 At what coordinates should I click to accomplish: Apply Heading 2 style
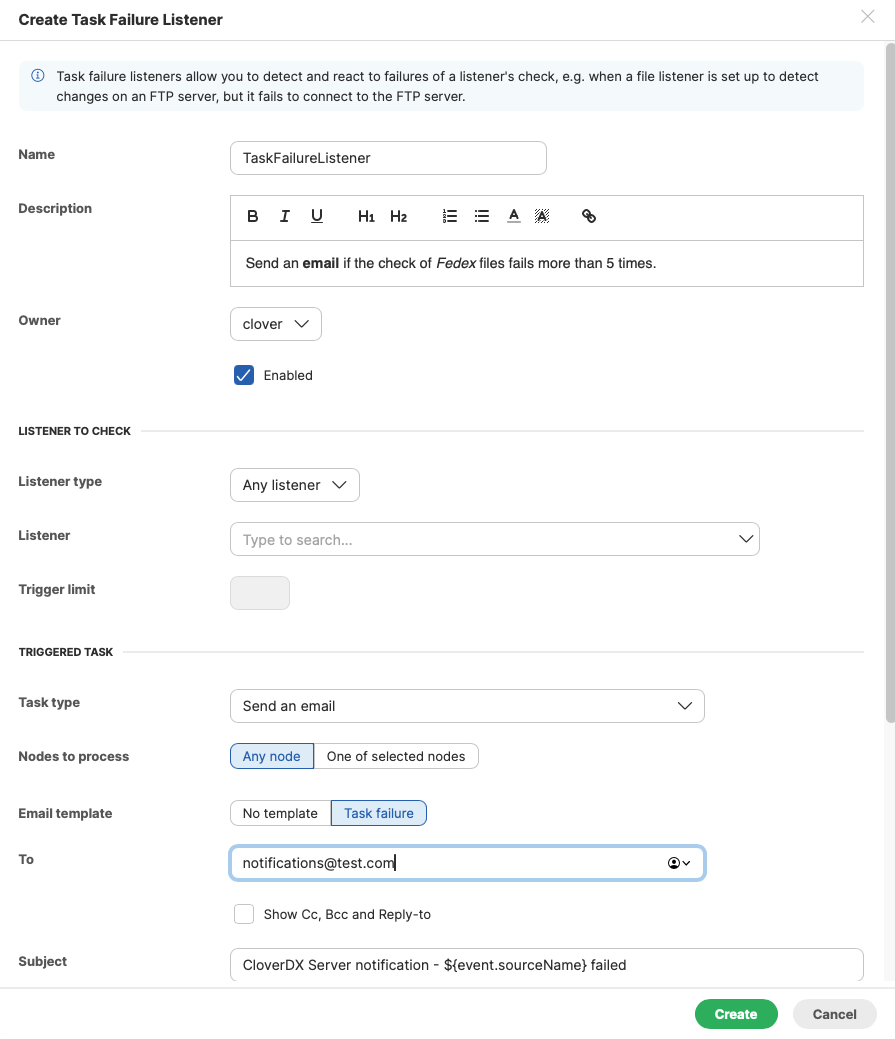(x=398, y=216)
